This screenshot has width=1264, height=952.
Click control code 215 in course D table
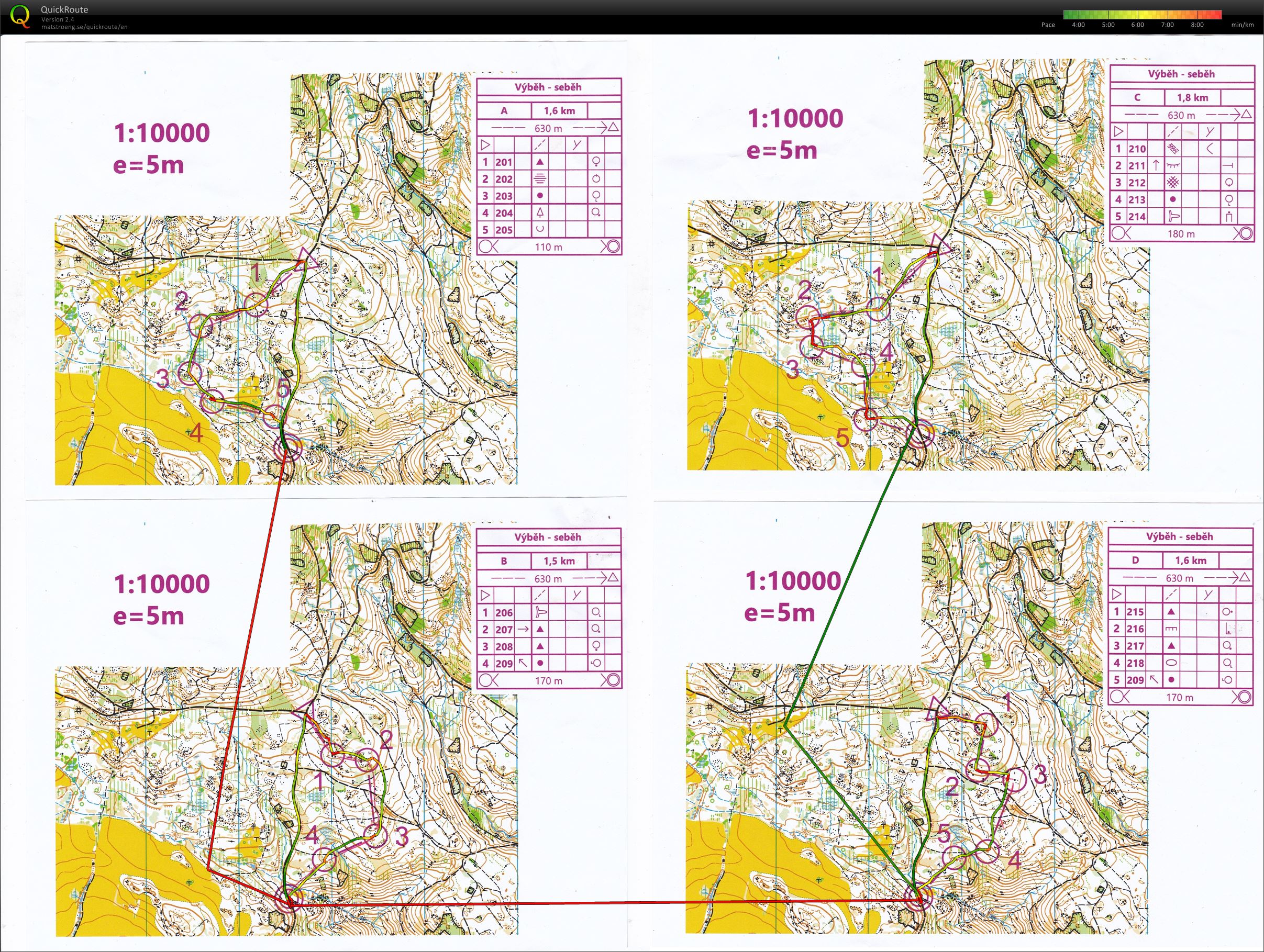click(1135, 612)
